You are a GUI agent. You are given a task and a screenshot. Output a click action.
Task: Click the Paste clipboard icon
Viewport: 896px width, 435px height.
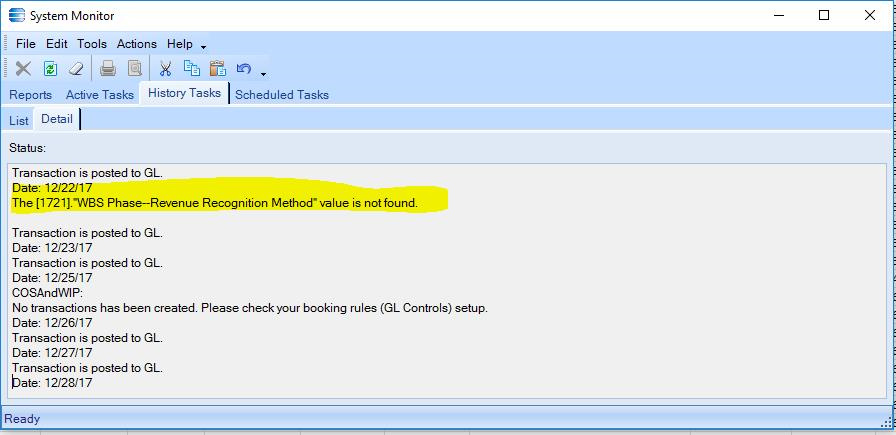(x=218, y=69)
